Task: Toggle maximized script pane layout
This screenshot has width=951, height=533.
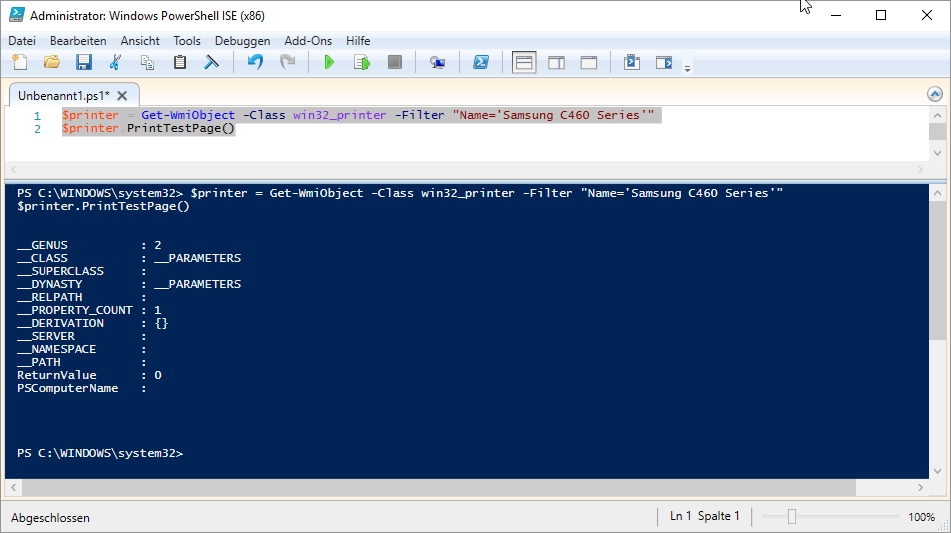Action: (x=589, y=62)
